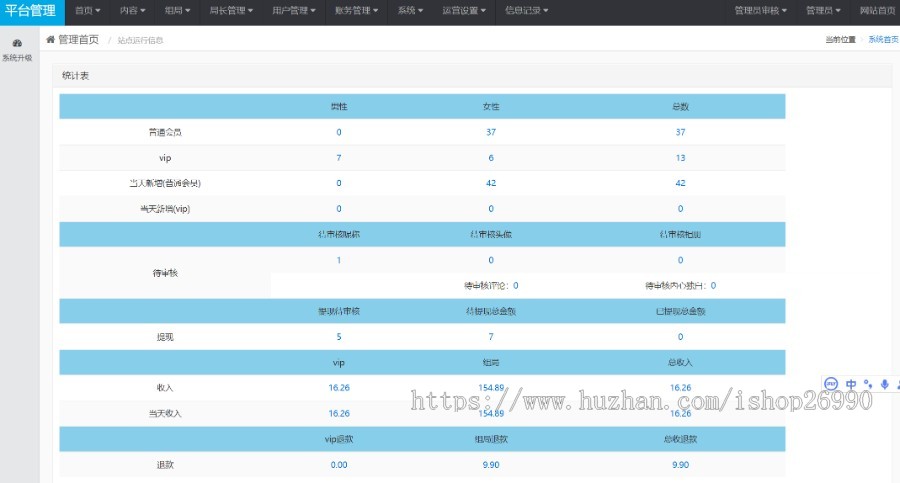Open the 信息记录 dropdown menu
The height and width of the screenshot is (483, 900).
[x=526, y=10]
